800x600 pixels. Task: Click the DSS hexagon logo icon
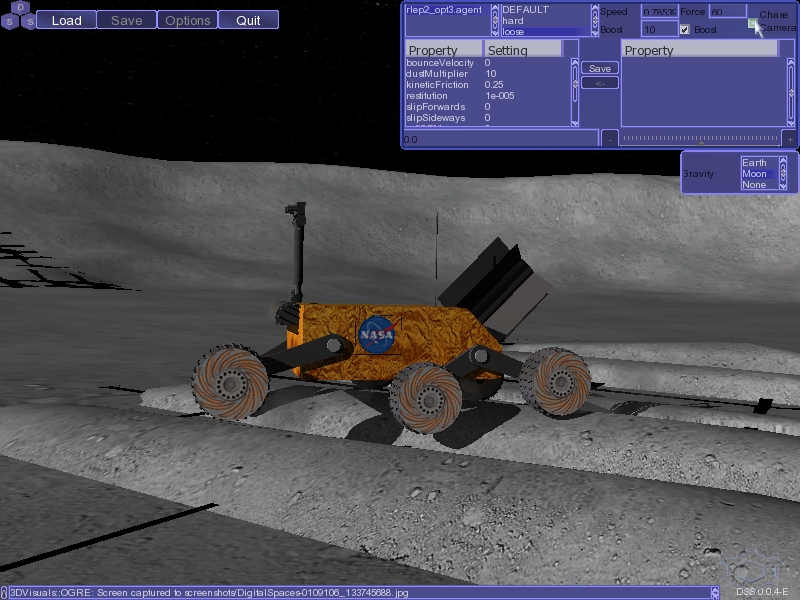19,15
